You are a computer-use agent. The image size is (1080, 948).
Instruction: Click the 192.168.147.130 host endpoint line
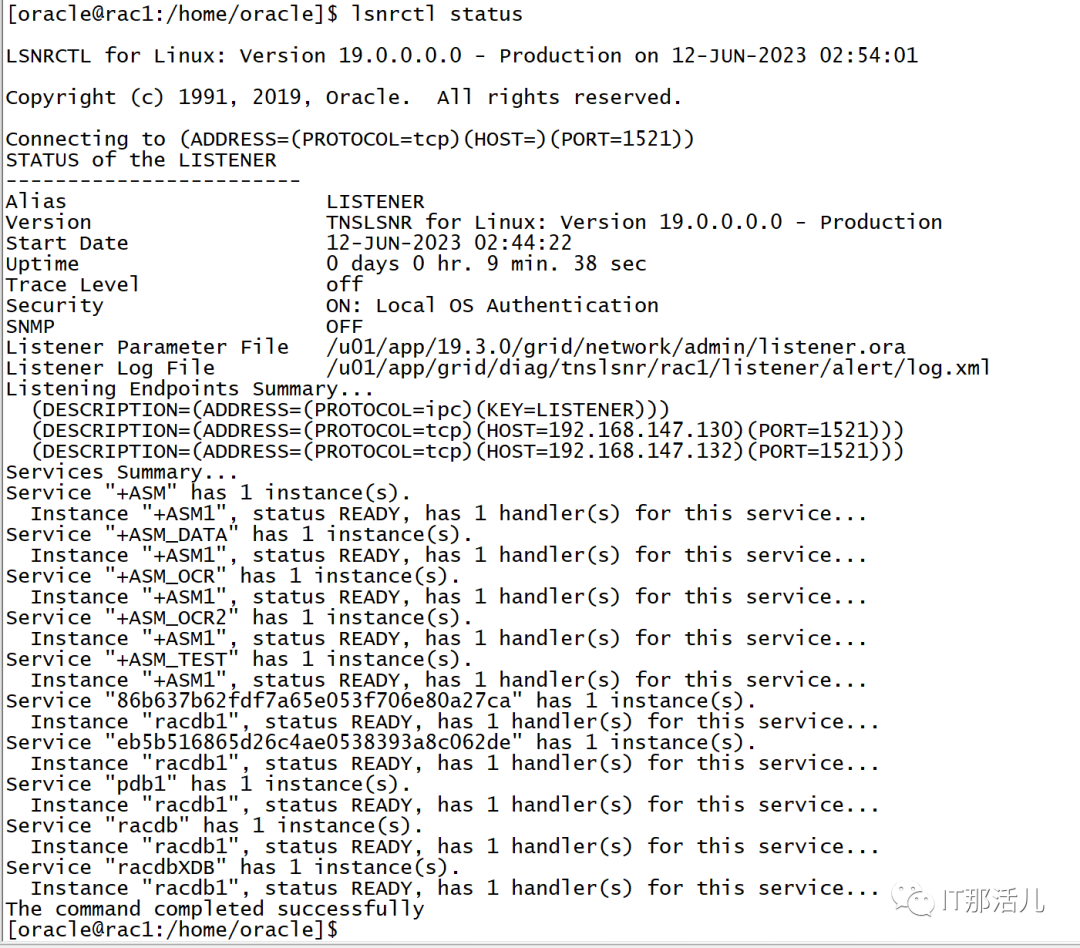point(468,431)
